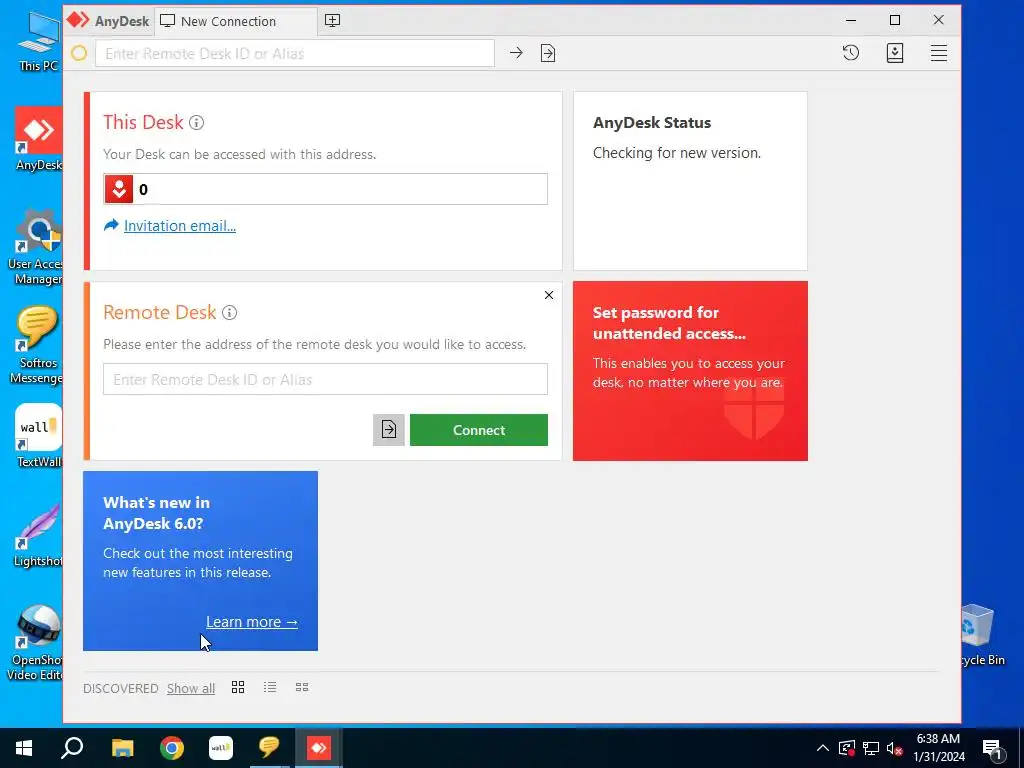The width and height of the screenshot is (1024, 768).
Task: Click the connection status circle indicator
Action: tap(79, 53)
